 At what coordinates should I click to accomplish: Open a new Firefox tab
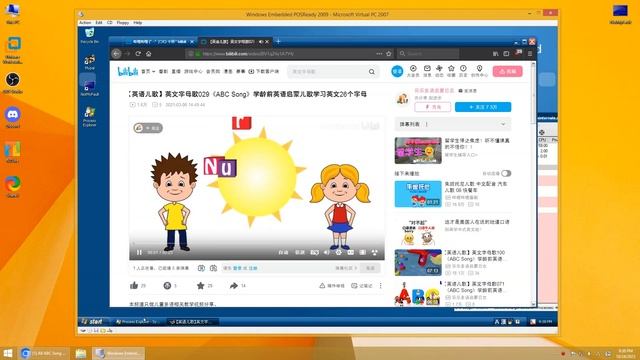[x=278, y=41]
